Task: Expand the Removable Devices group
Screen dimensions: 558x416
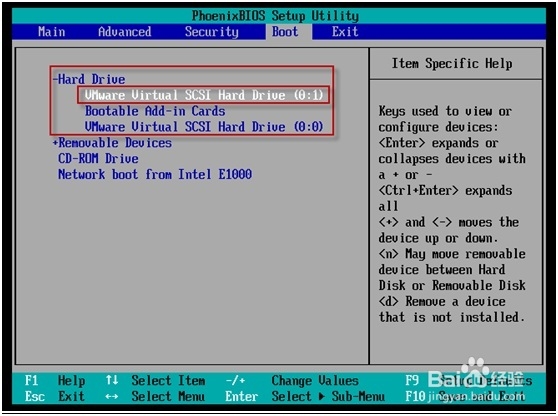Action: click(x=112, y=143)
